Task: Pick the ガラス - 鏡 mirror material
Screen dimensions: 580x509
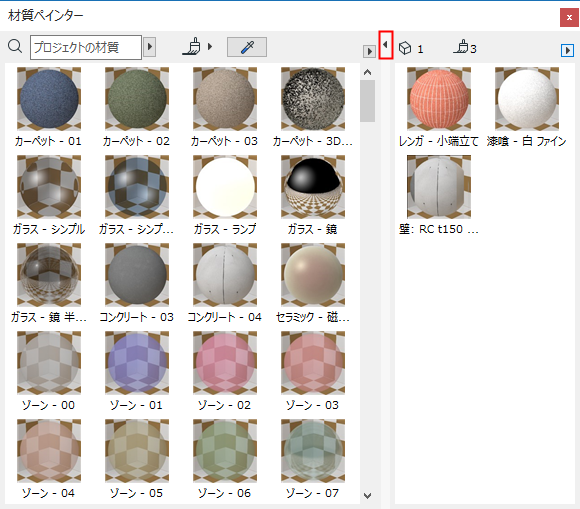Action: 313,187
